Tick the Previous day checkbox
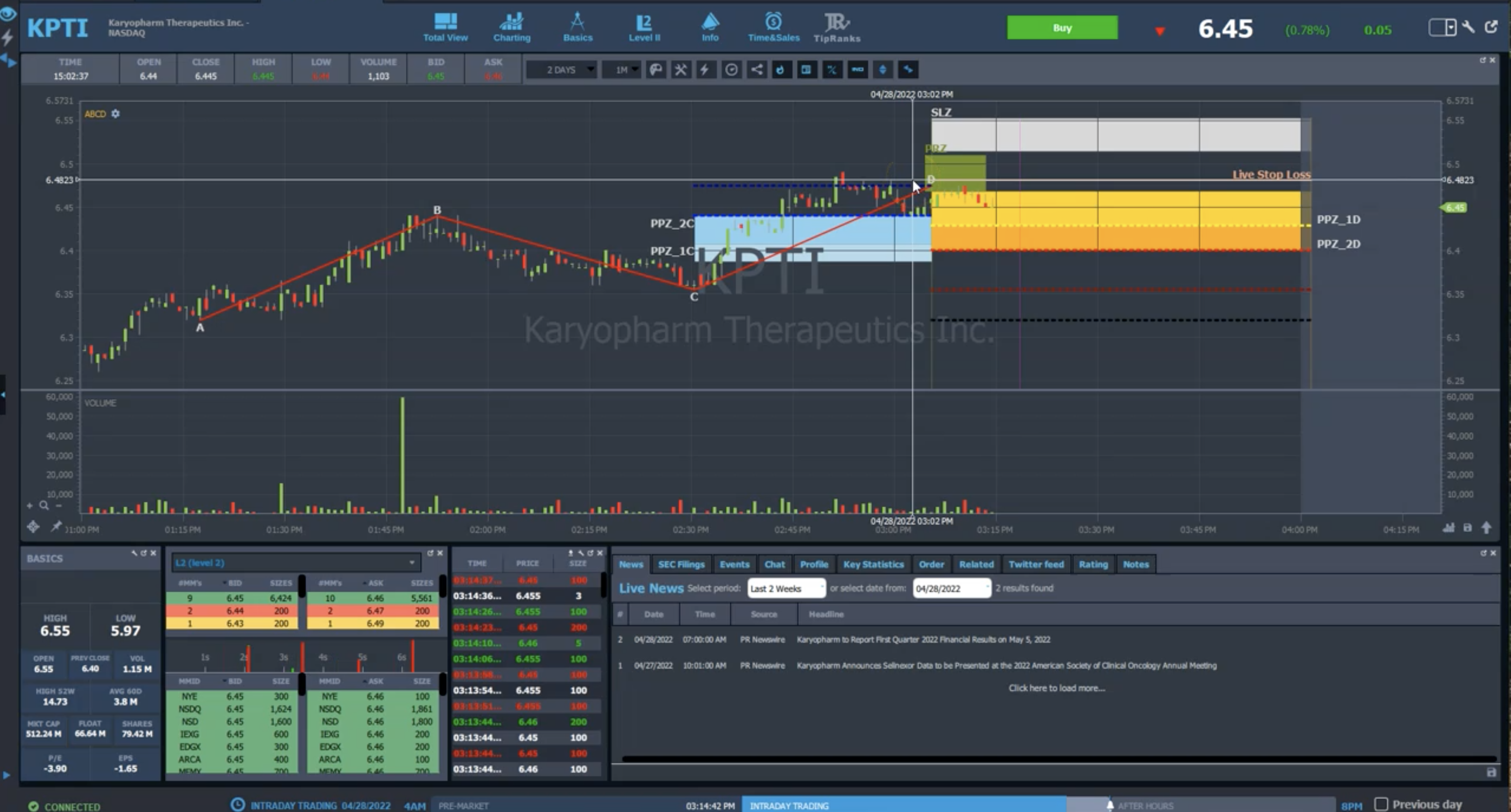Screen dimensions: 1511x812 1381,804
